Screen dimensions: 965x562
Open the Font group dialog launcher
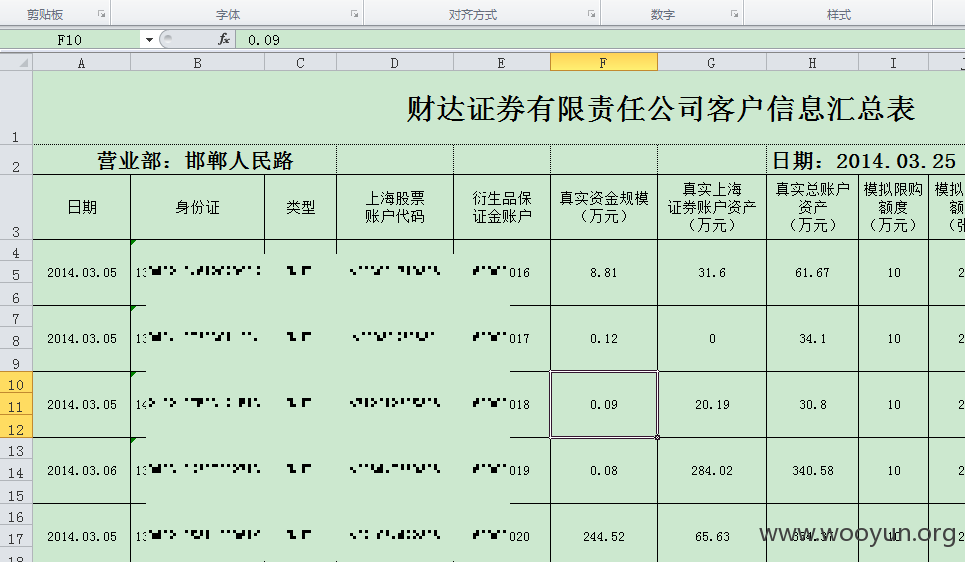354,14
